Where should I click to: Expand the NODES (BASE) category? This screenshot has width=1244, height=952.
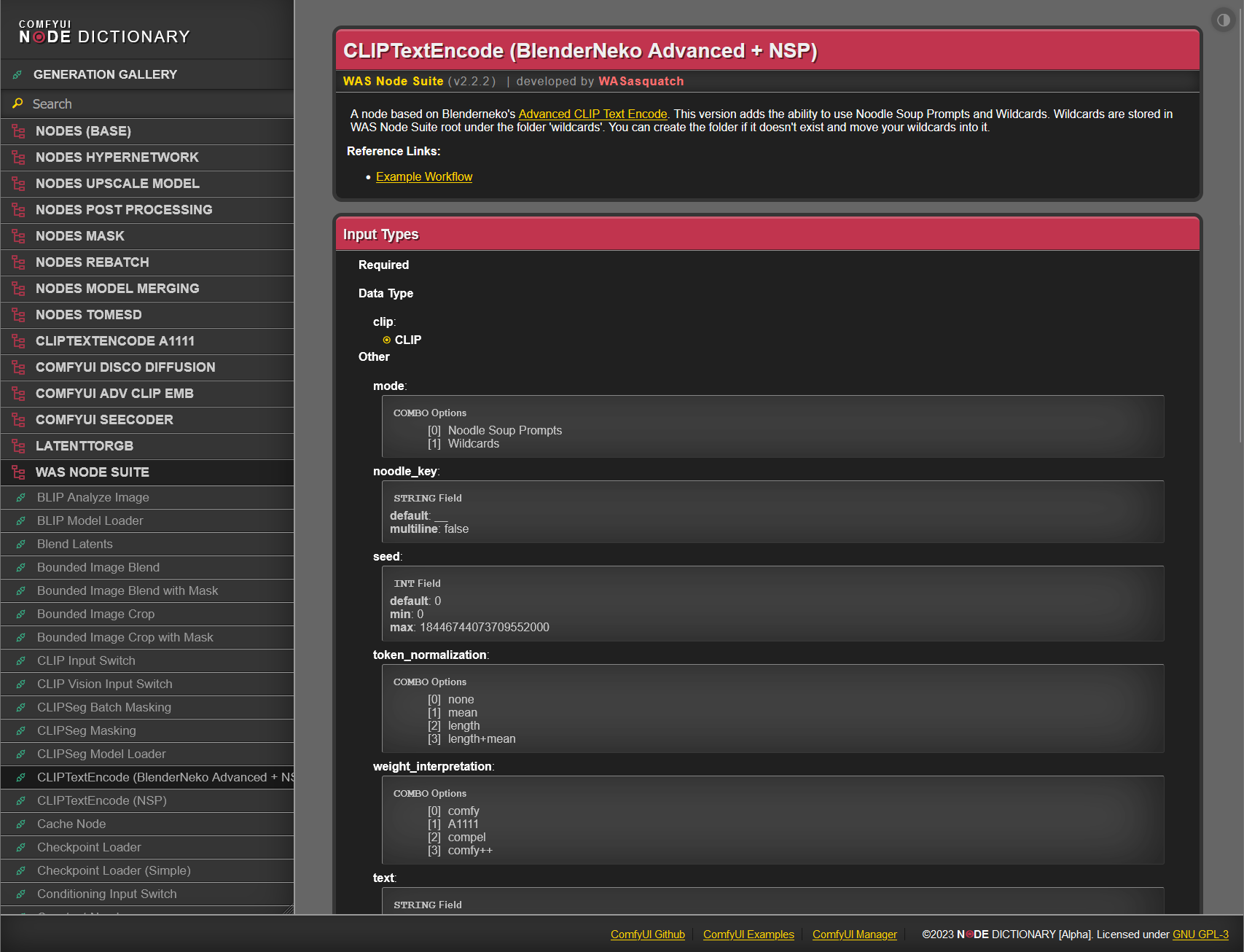[147, 131]
